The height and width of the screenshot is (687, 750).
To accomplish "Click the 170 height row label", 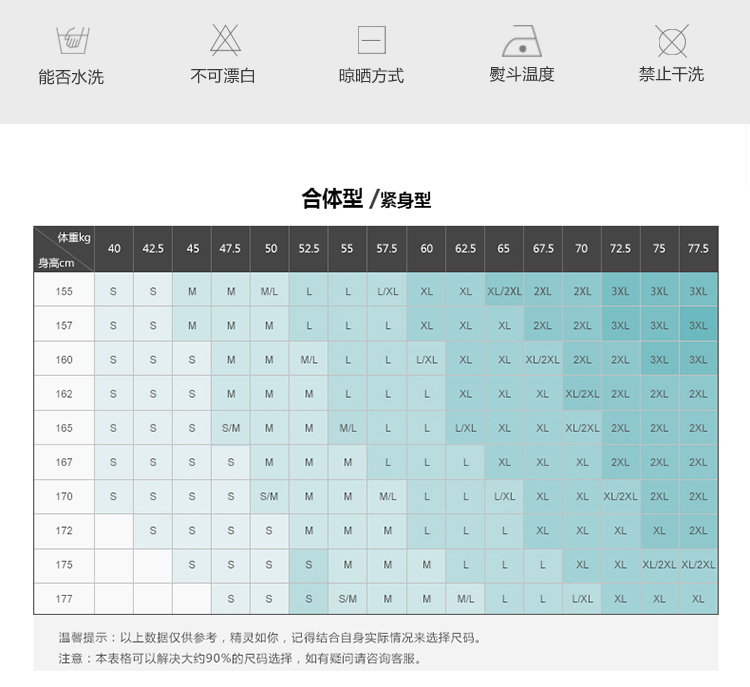I will [x=64, y=496].
